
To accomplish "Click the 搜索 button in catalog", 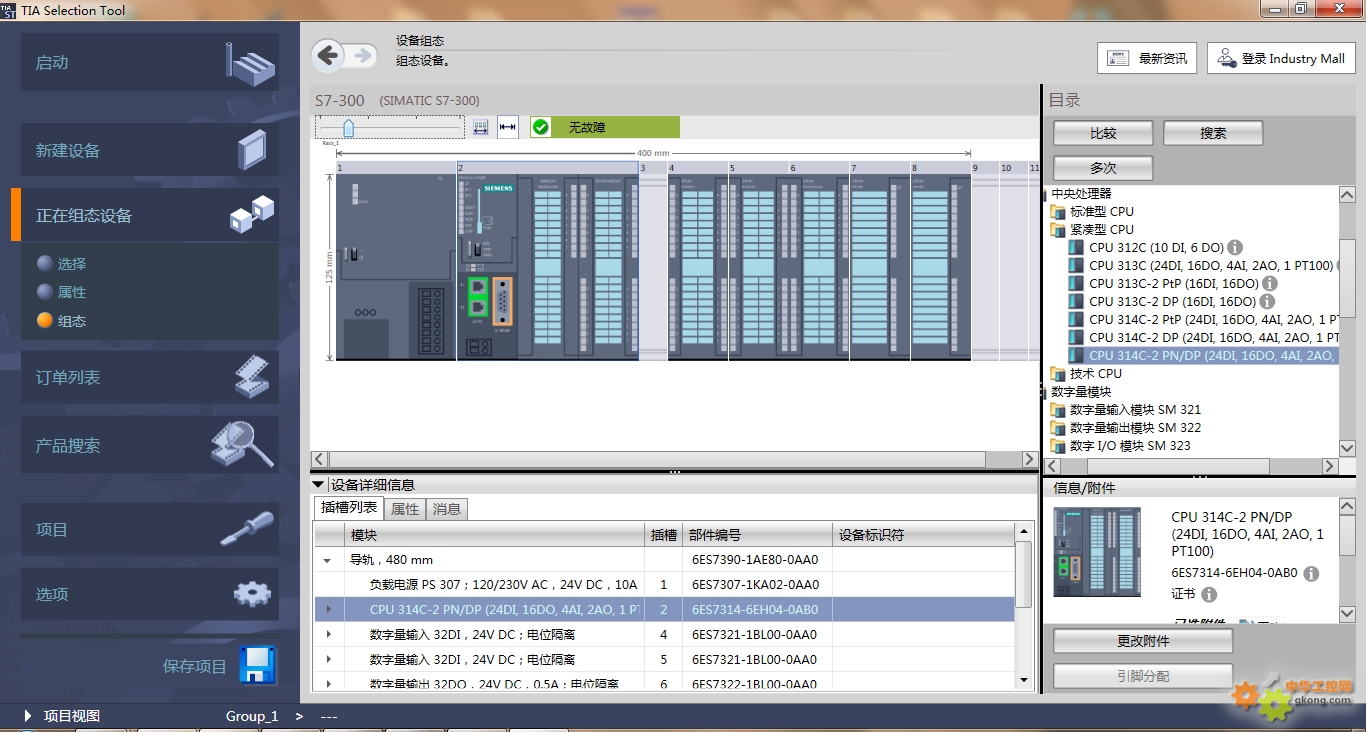I will tap(1213, 133).
